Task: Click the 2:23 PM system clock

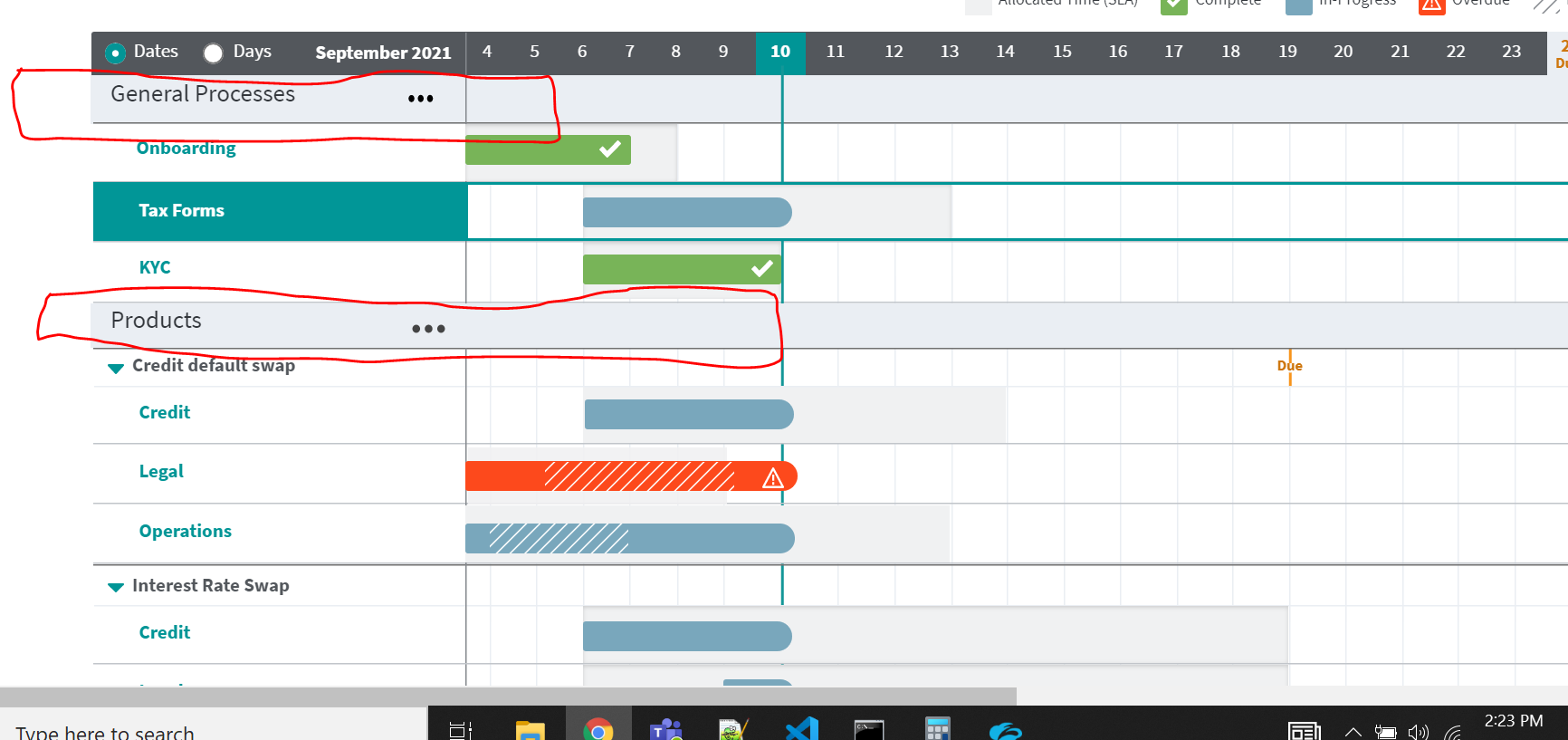Action: [x=1514, y=722]
